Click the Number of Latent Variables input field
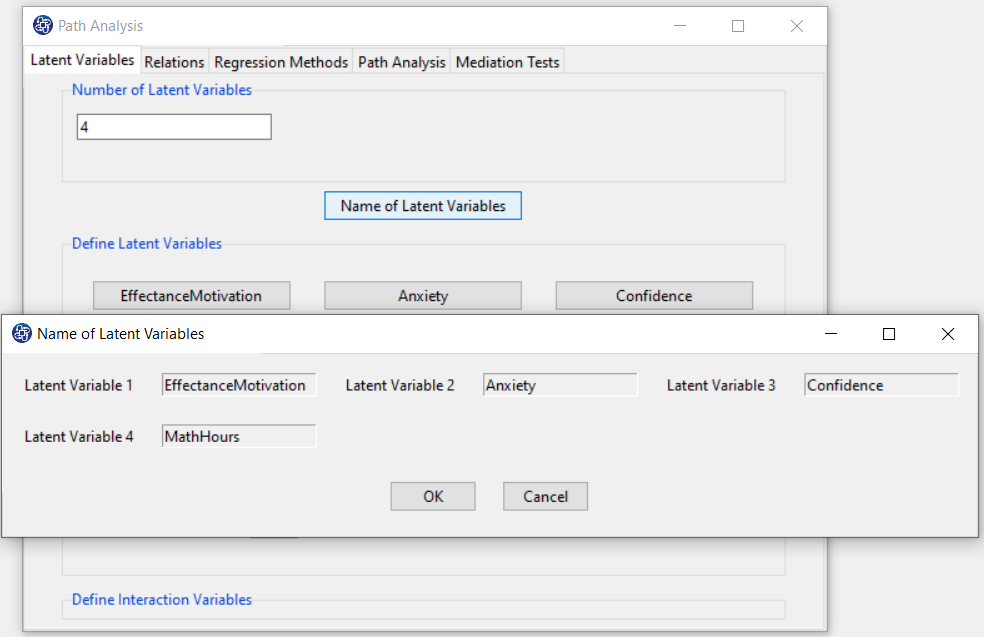 pos(174,127)
